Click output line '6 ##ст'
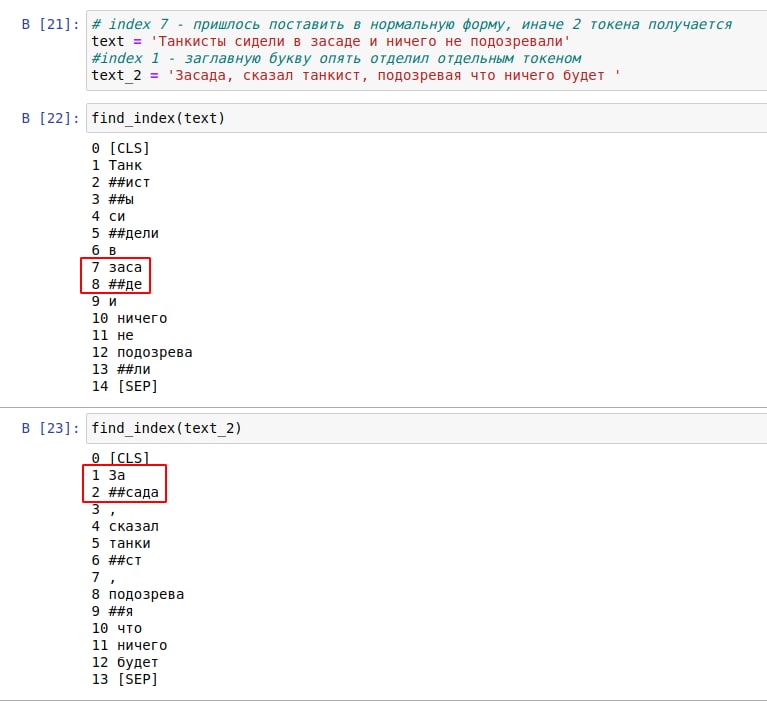 117,561
